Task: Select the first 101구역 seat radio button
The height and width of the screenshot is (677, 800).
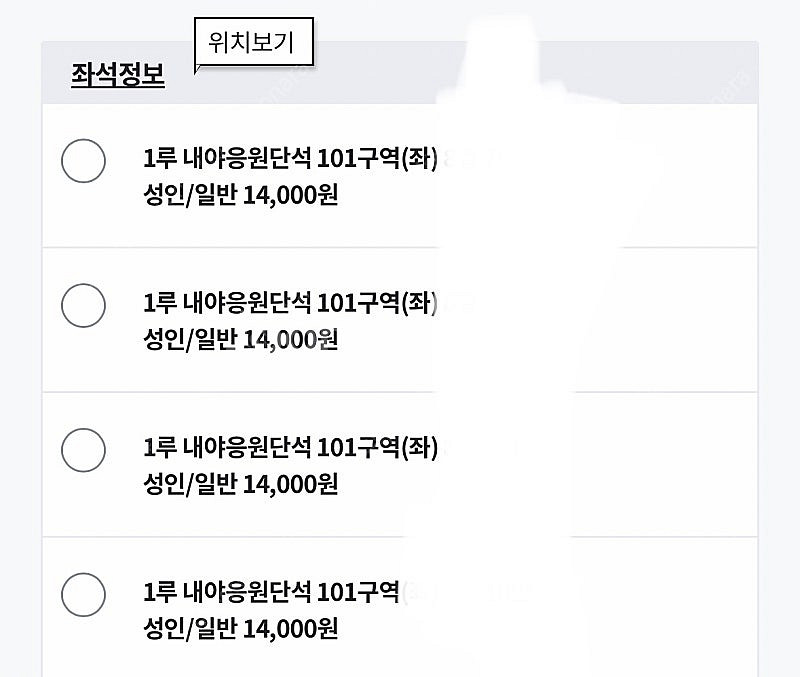Action: tap(83, 161)
